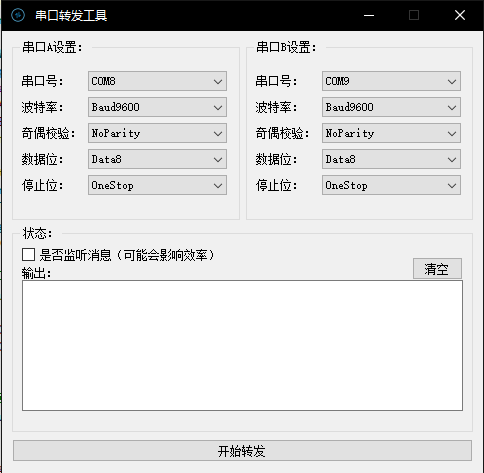
Task: Click the app icon in title bar
Action: coord(18,15)
